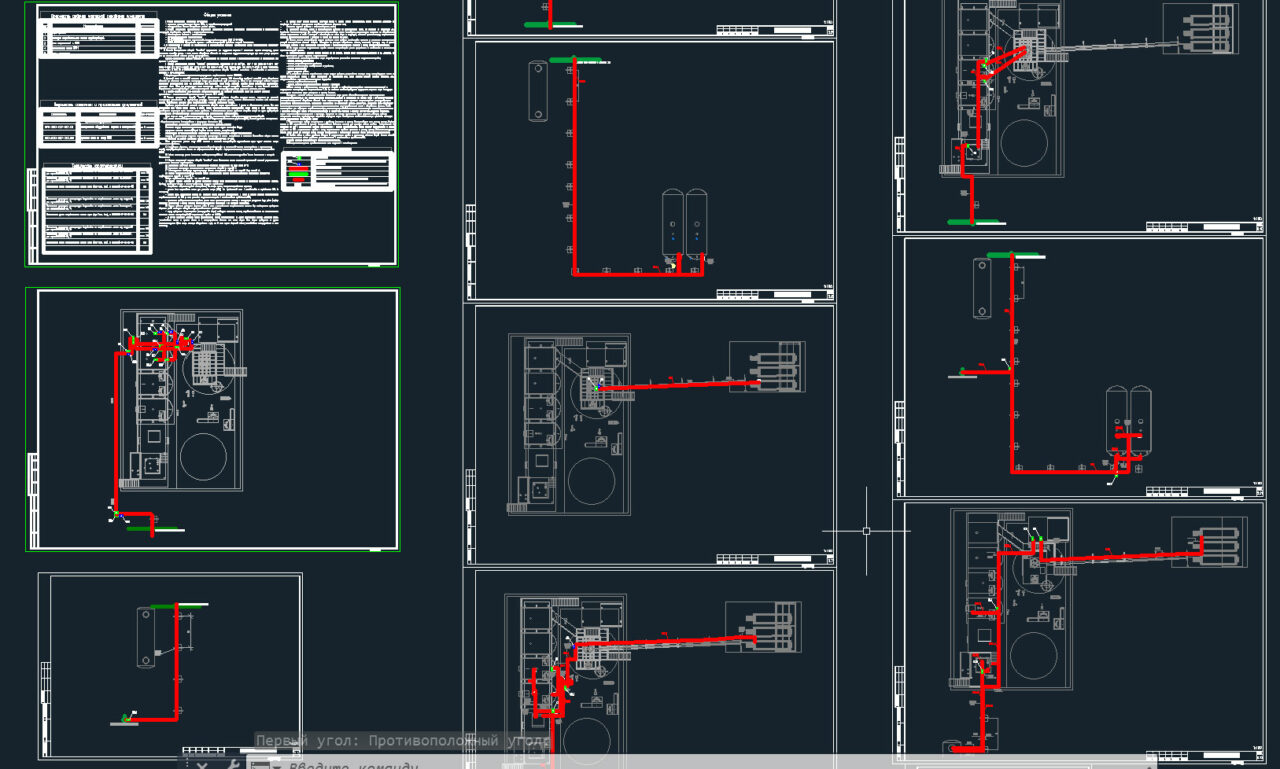Viewport: 1280px width, 769px height.
Task: Open command line customization wrench
Action: pos(233,765)
